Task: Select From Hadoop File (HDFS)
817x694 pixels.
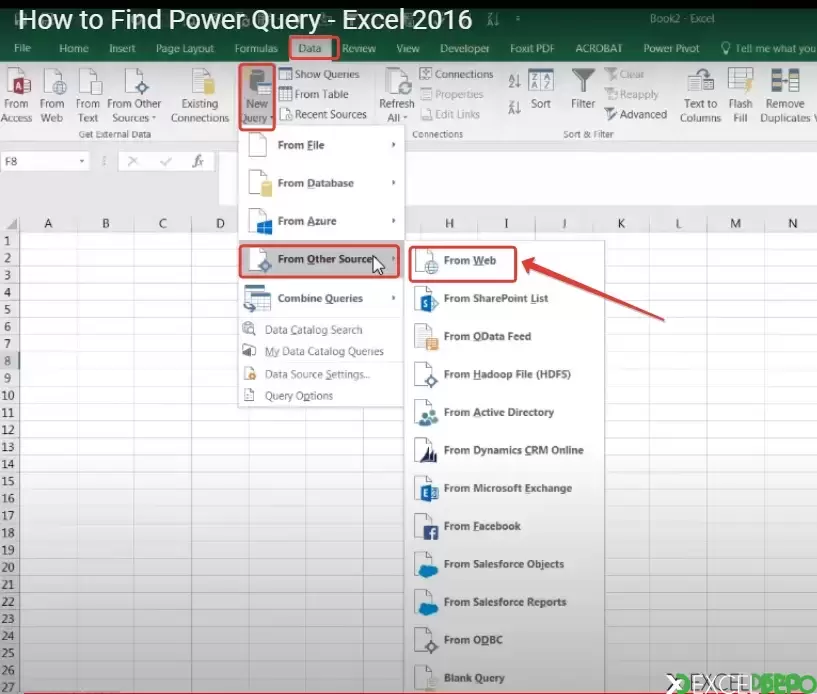Action: (x=504, y=375)
